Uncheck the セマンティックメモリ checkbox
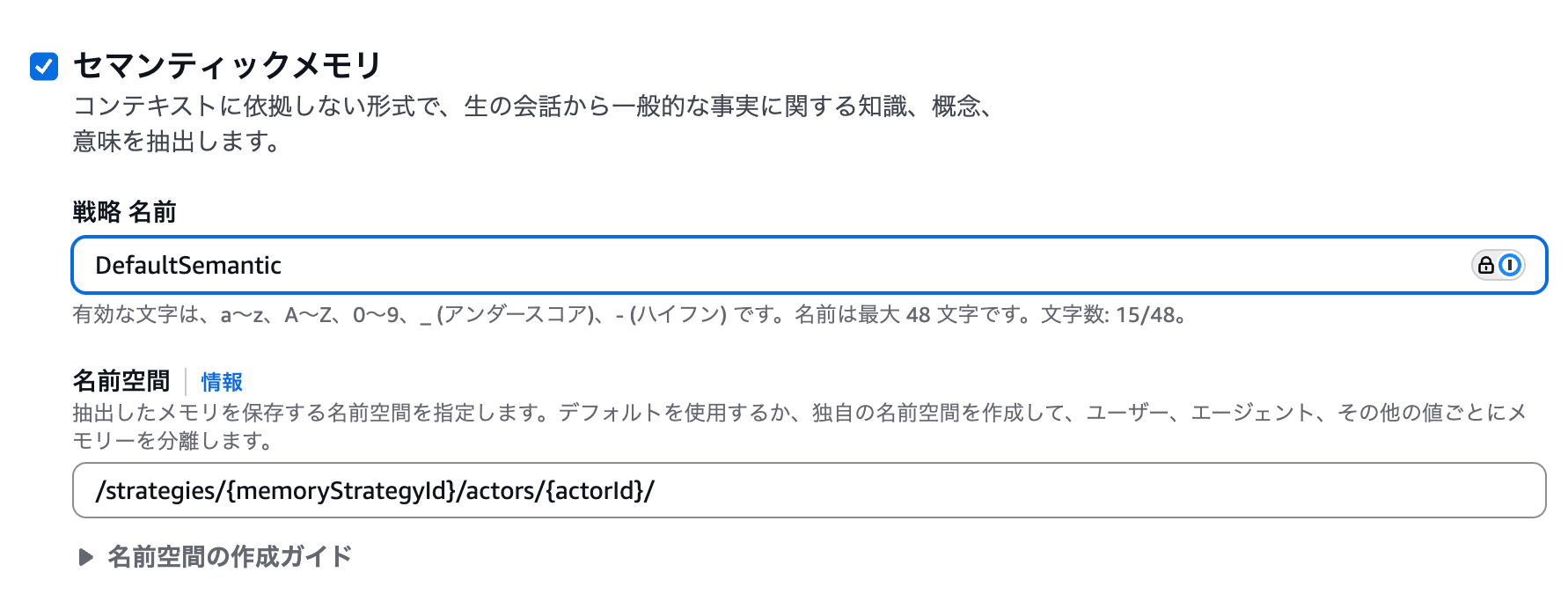Viewport: 1568px width, 609px height. (x=44, y=66)
